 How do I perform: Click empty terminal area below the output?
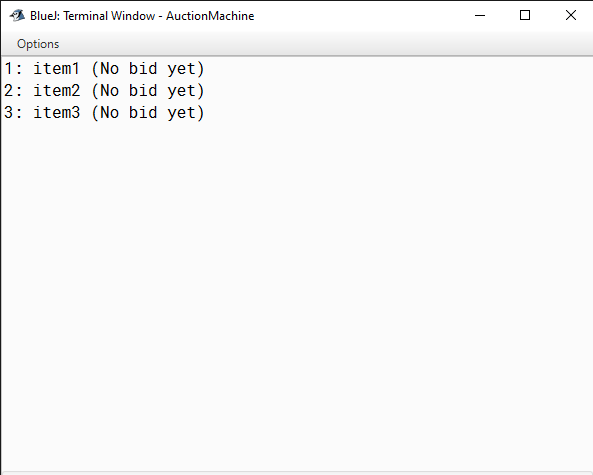[296, 295]
